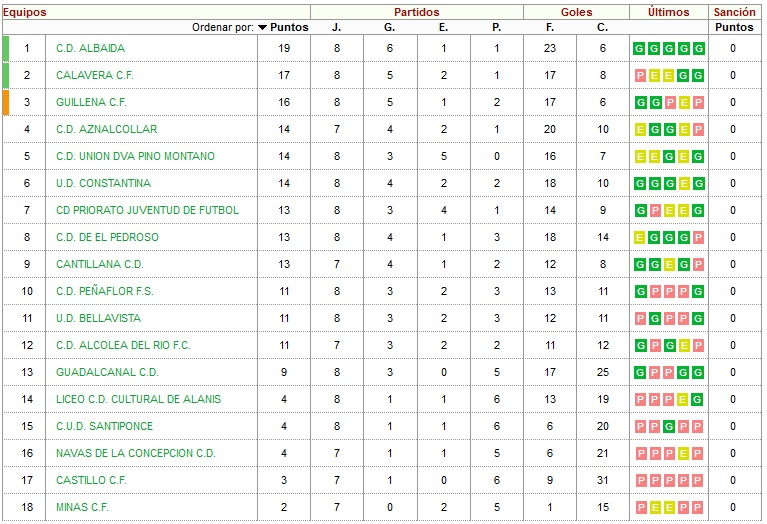This screenshot has width=767, height=524.
Task: Click MINAS C.F.'s first yellow E result icon
Action: click(655, 507)
